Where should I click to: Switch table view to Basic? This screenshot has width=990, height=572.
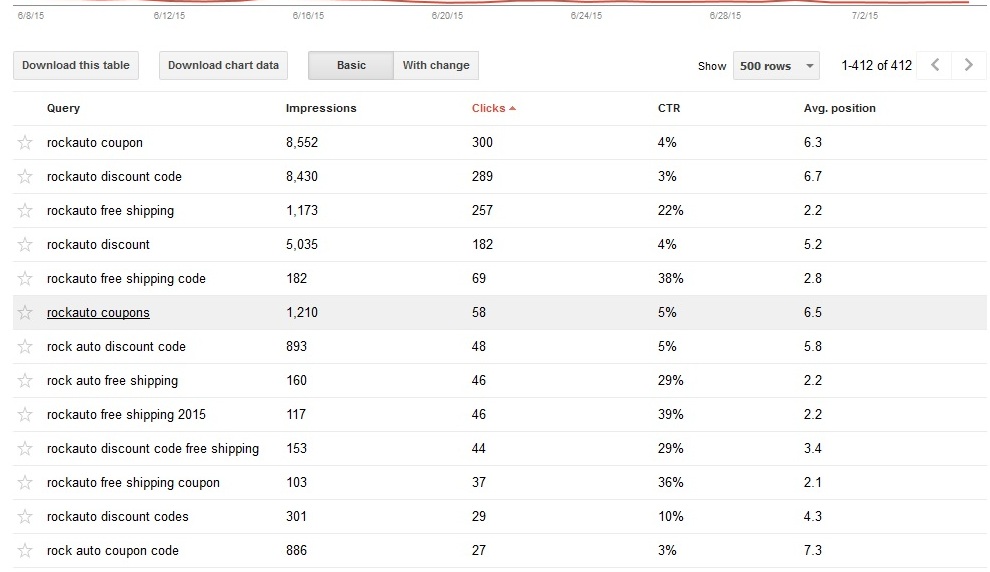[351, 66]
